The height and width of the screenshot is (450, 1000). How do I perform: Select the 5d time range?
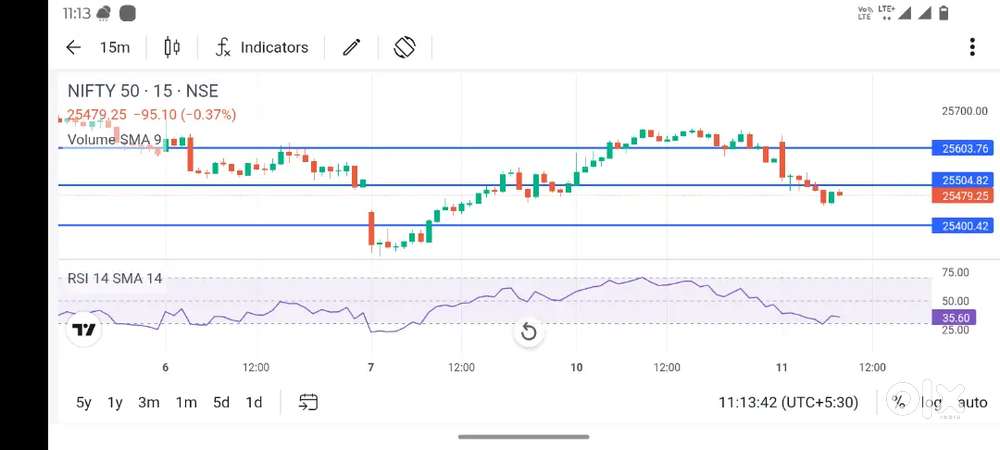pyautogui.click(x=221, y=402)
